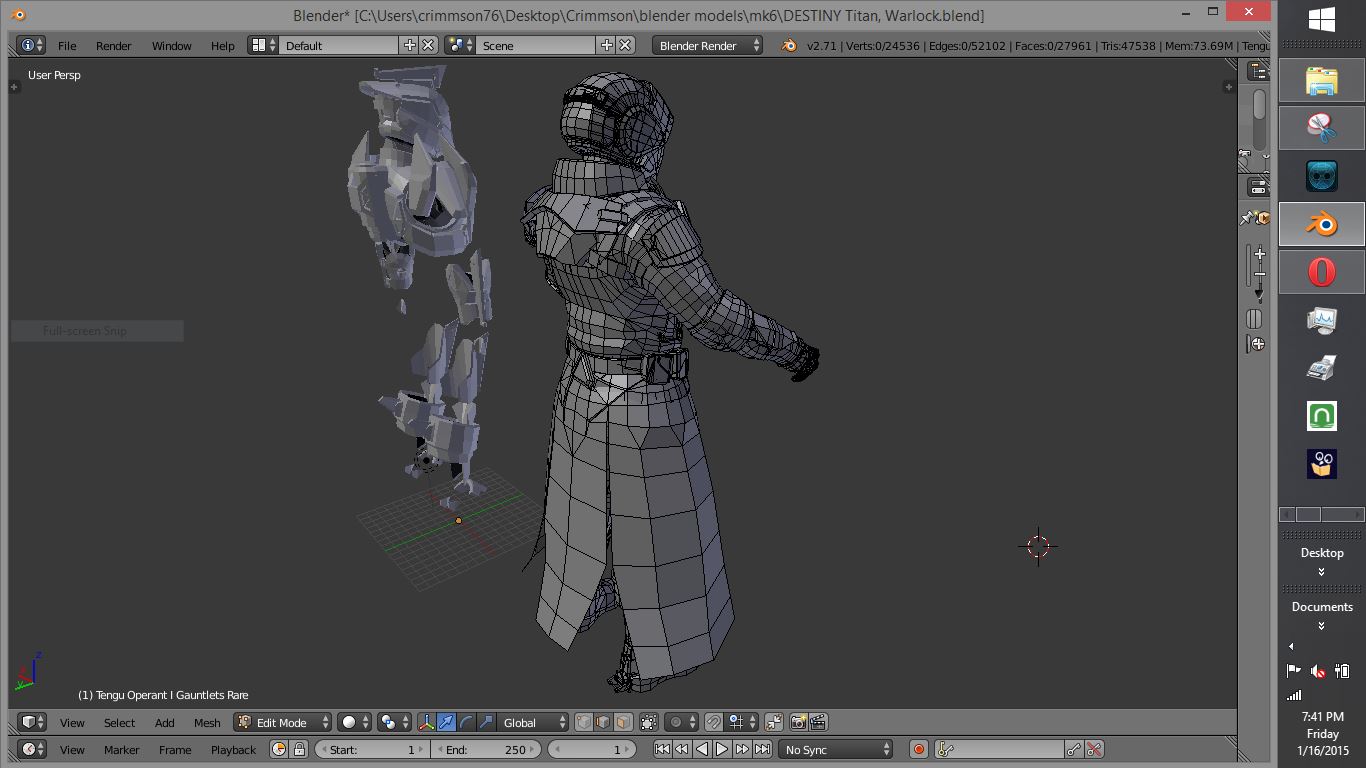Open the Mesh menu in viewport header
The image size is (1366, 768).
pos(207,722)
